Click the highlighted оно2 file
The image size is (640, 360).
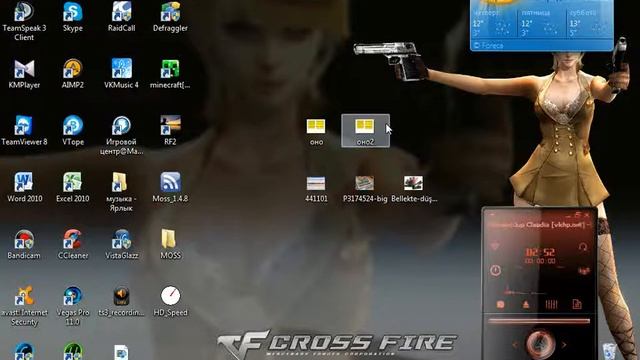tap(365, 131)
